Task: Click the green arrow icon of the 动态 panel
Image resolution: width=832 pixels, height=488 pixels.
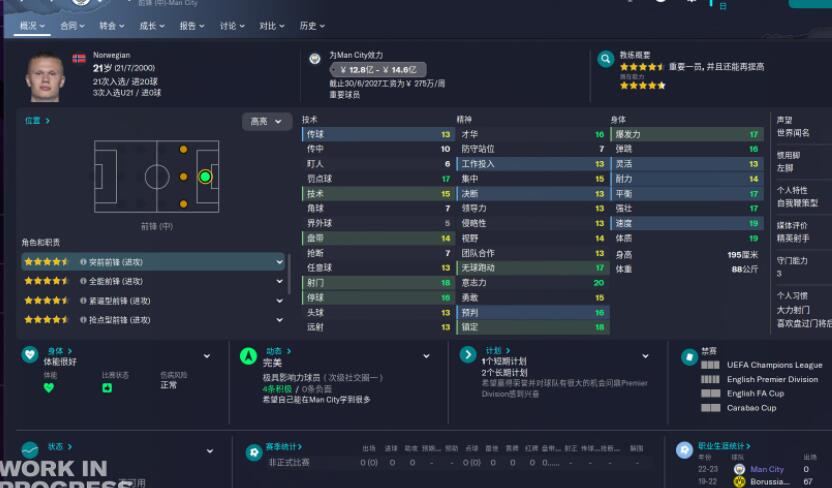Action: [248, 356]
